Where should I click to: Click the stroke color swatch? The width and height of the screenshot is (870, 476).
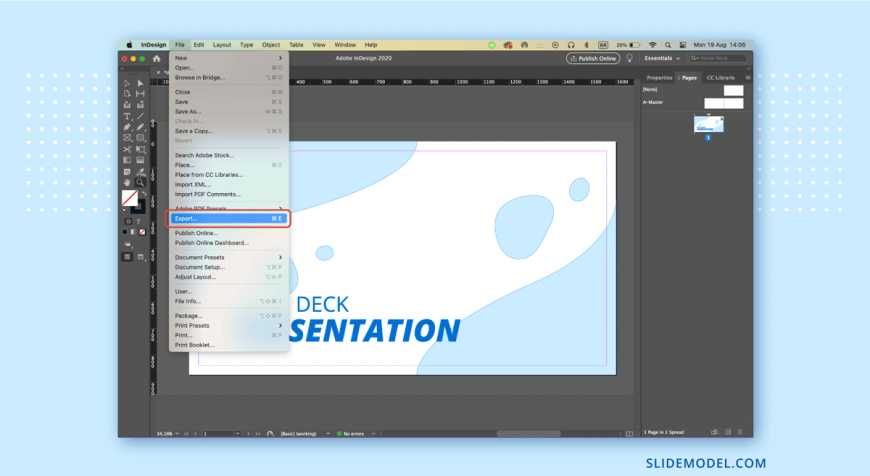[x=140, y=207]
